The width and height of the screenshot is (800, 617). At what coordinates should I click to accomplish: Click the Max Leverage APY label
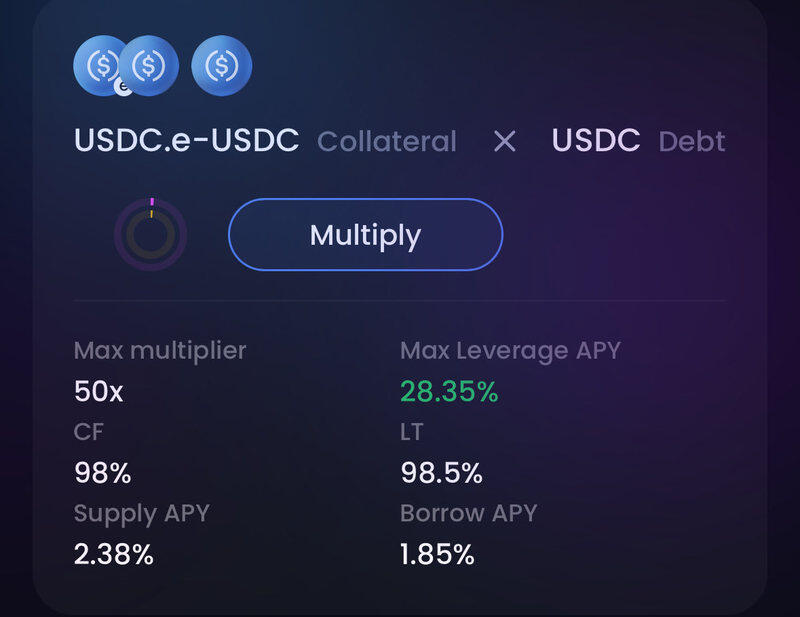tap(510, 351)
